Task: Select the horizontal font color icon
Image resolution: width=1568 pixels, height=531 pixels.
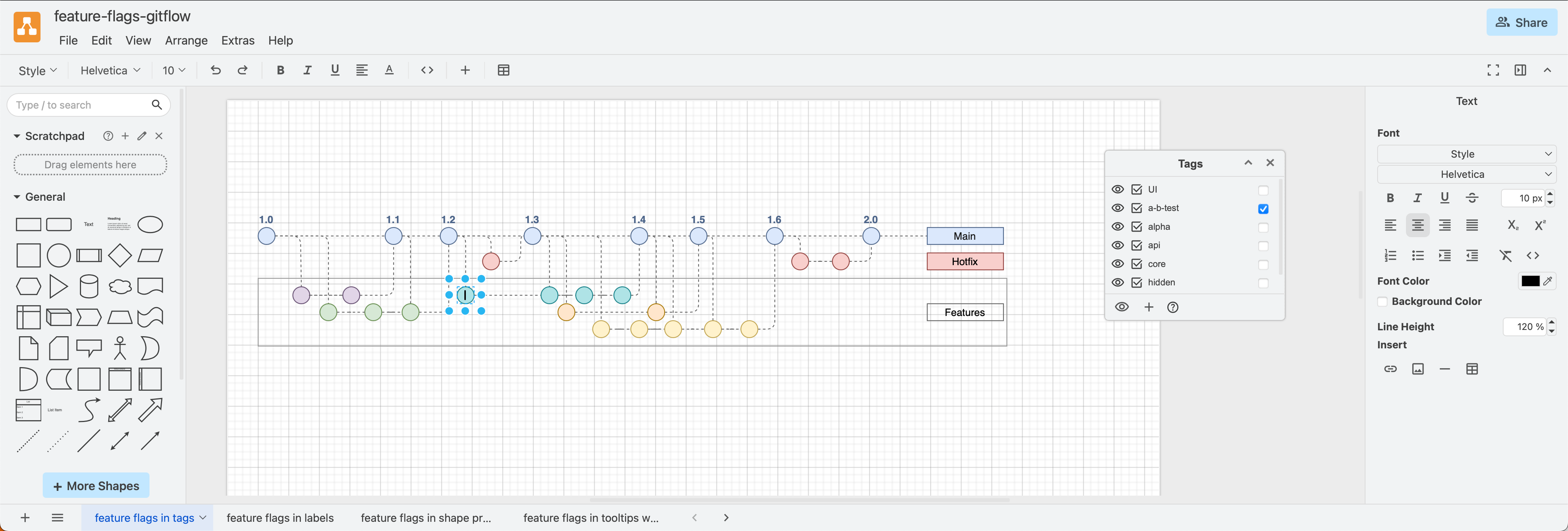Action: click(389, 70)
